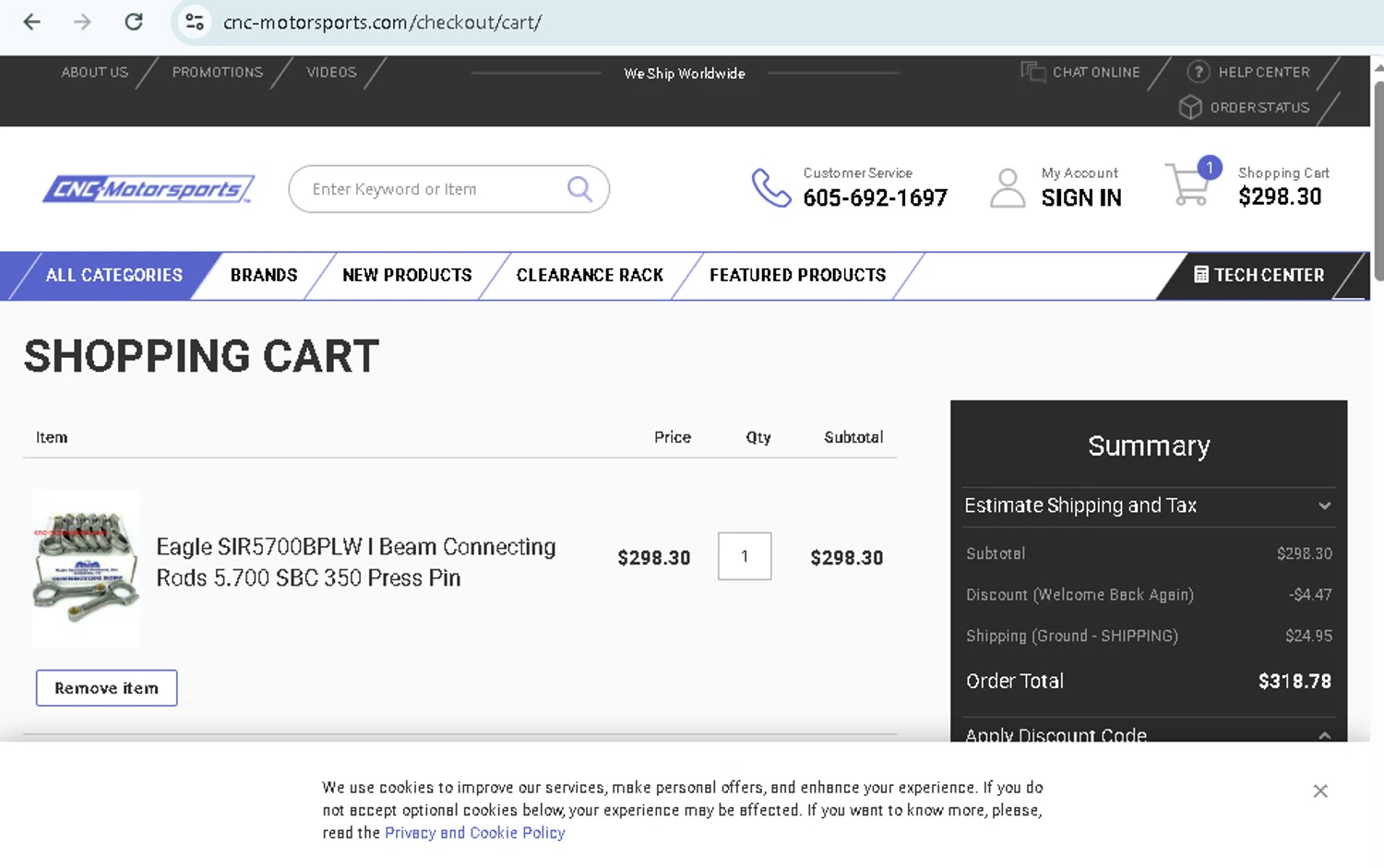Go back with the browser back arrow
The height and width of the screenshot is (868, 1384).
click(31, 21)
